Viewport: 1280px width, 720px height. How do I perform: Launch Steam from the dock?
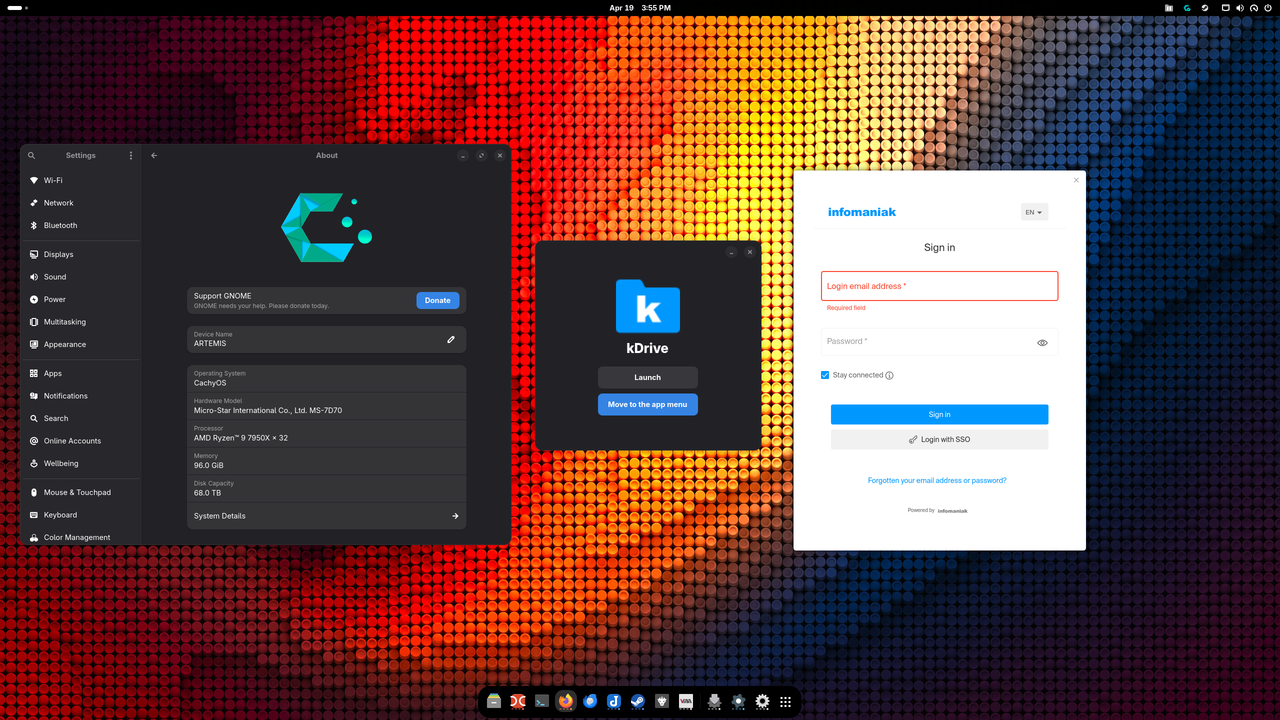coord(638,702)
